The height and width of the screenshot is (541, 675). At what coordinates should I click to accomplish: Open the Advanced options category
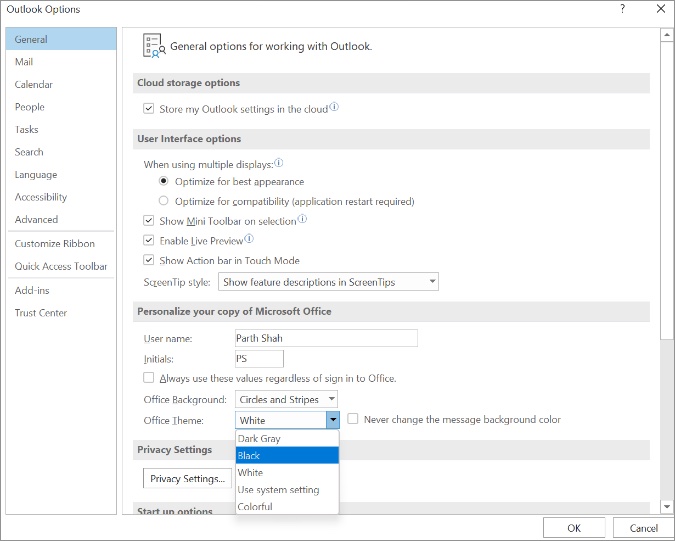[61, 219]
